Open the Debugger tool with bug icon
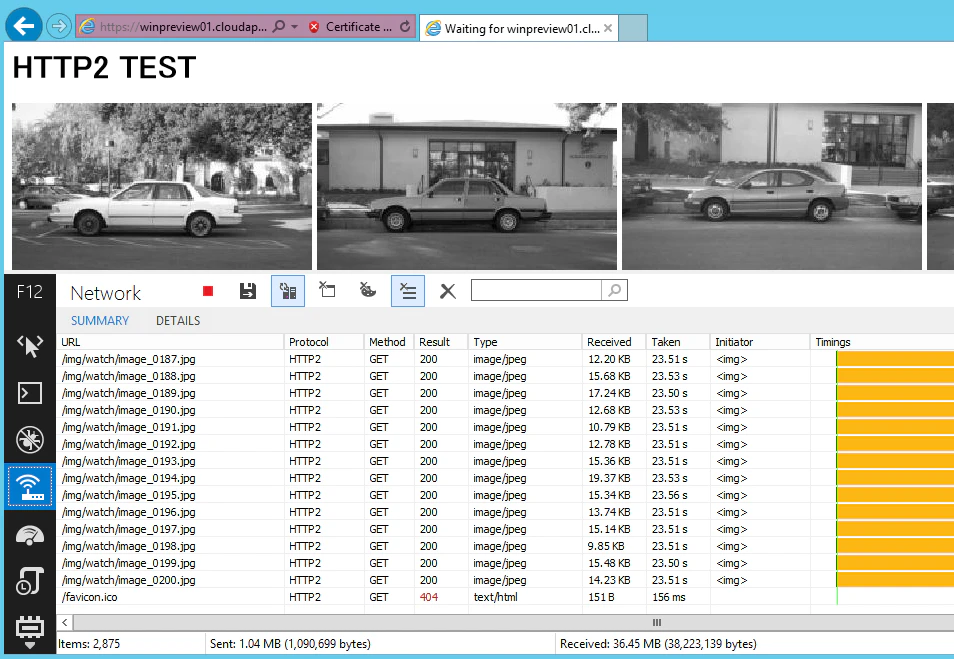 pos(30,439)
